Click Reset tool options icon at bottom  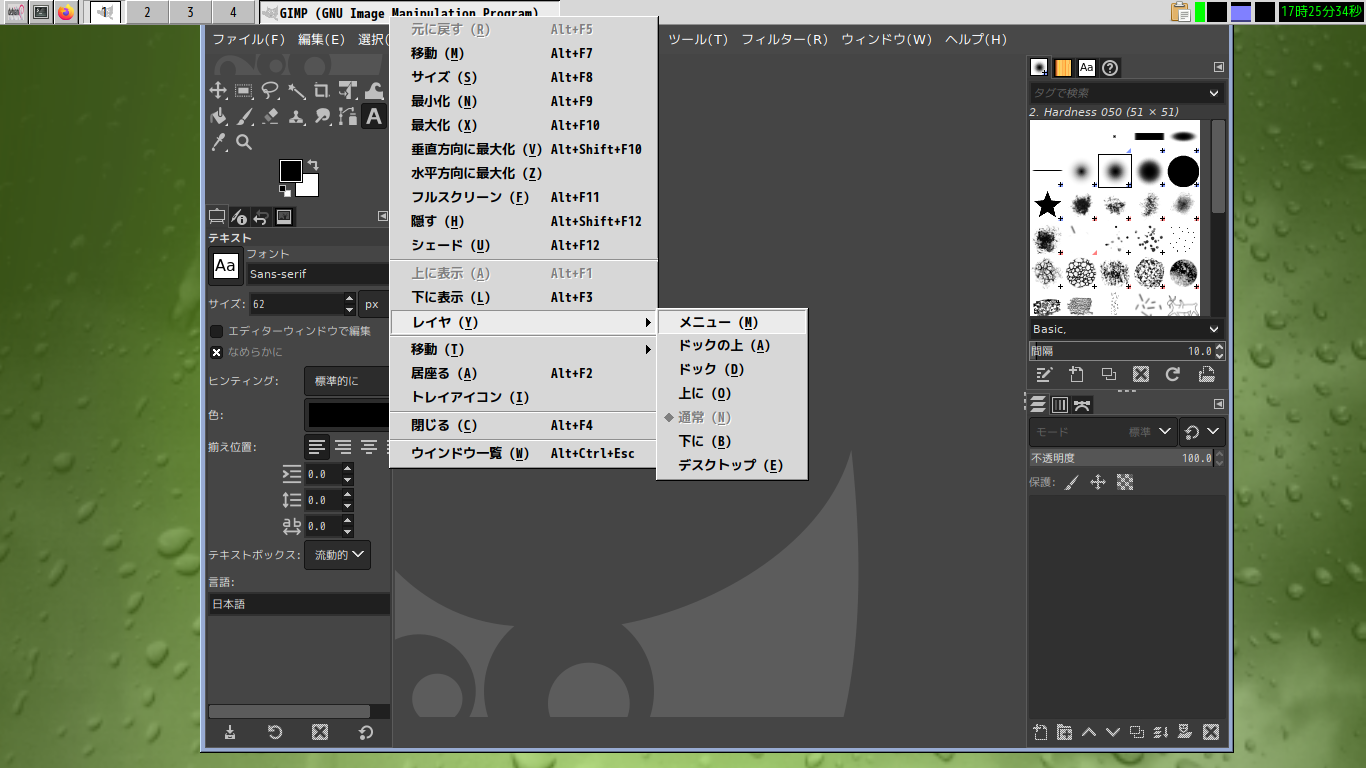click(366, 733)
